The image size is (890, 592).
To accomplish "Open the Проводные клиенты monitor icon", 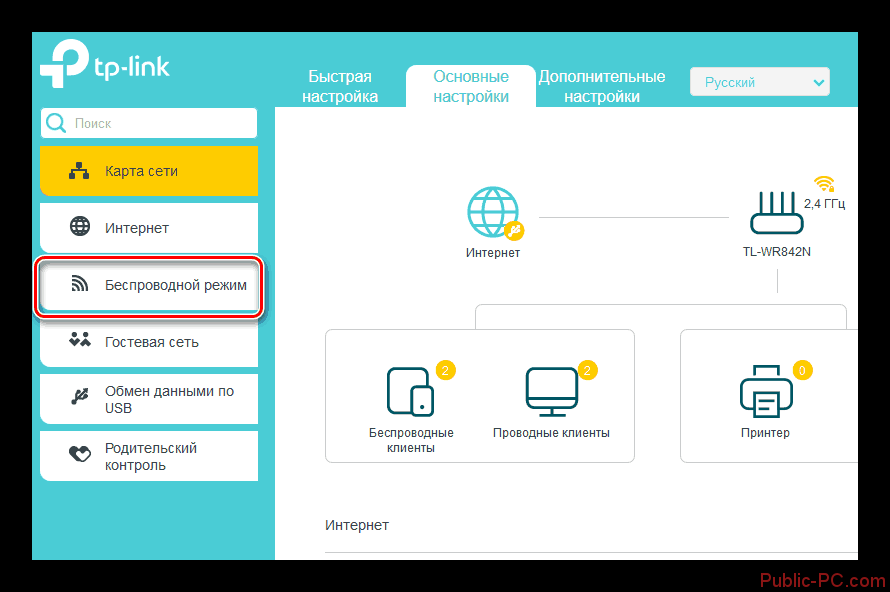I will point(551,391).
